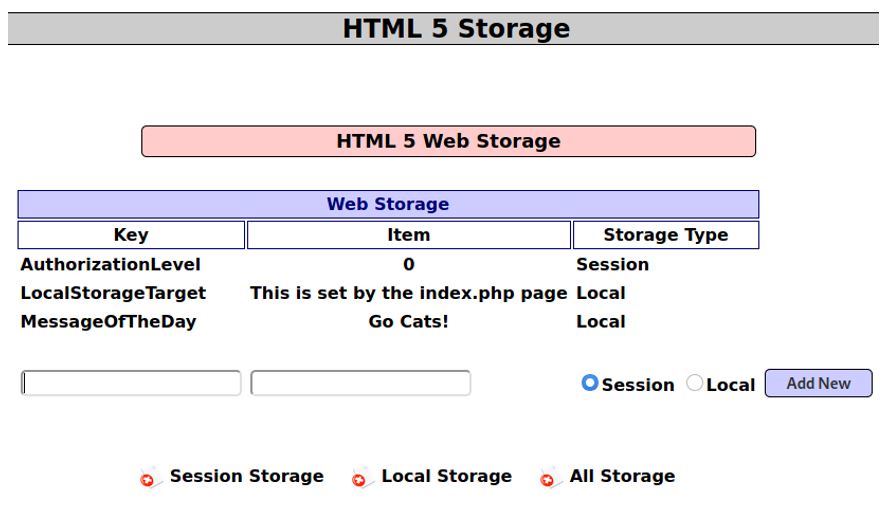Click the Session Storage text link
Screen dimensions: 896x508
pos(246,477)
